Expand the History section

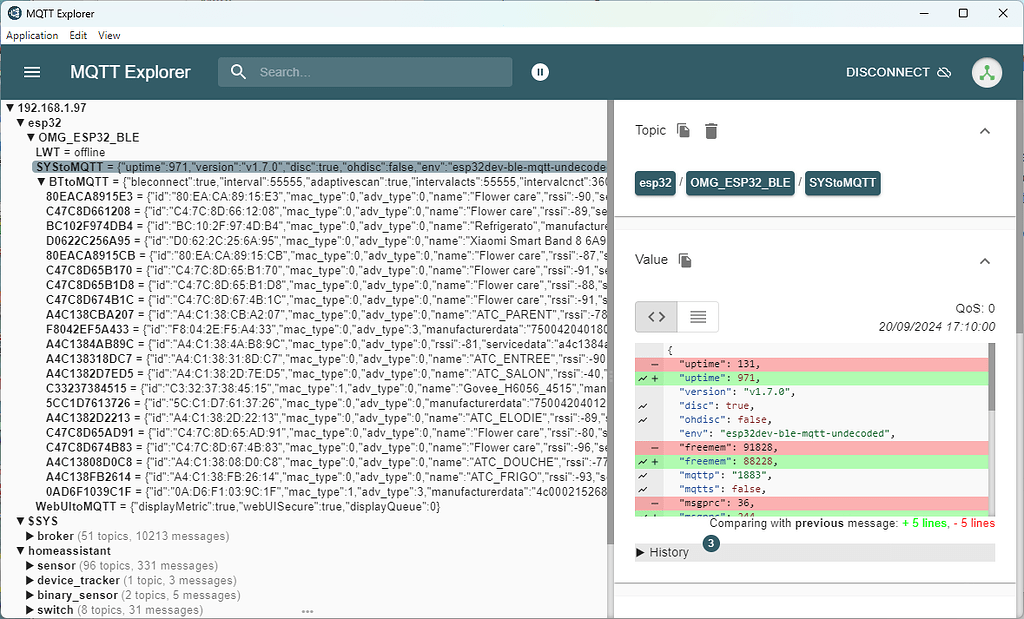pos(663,551)
